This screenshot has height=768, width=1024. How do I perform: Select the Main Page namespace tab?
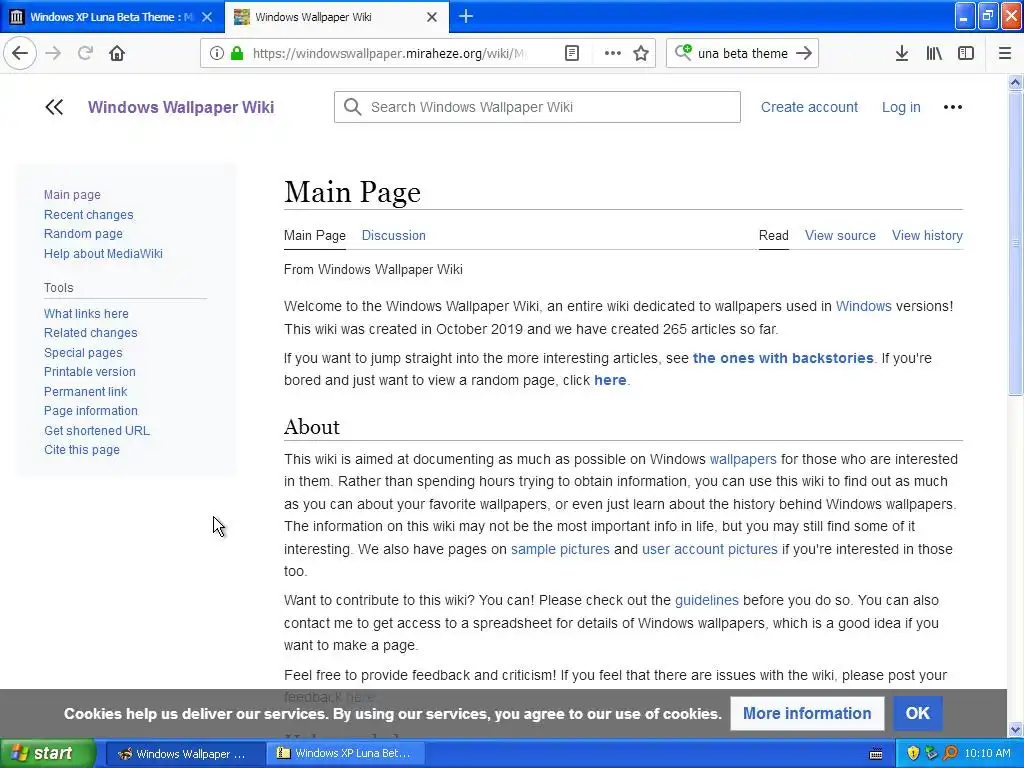pyautogui.click(x=315, y=236)
